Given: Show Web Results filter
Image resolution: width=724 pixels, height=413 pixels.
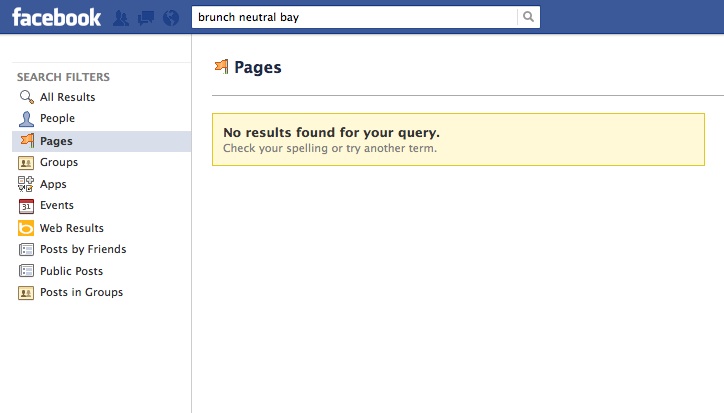Looking at the screenshot, I should point(71,228).
